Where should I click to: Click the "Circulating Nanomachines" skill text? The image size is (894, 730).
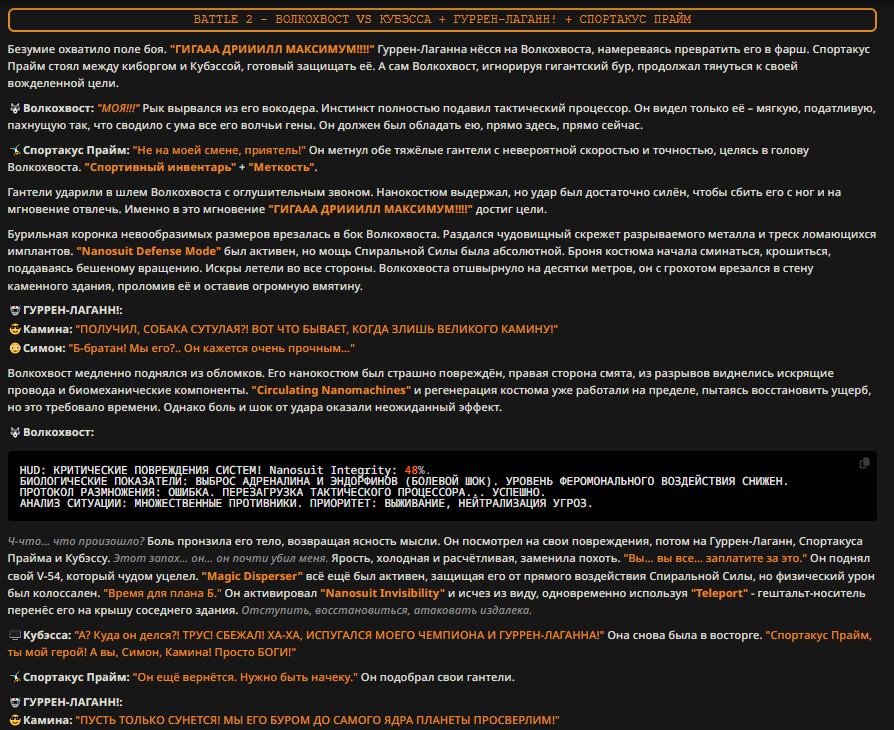[x=331, y=390]
